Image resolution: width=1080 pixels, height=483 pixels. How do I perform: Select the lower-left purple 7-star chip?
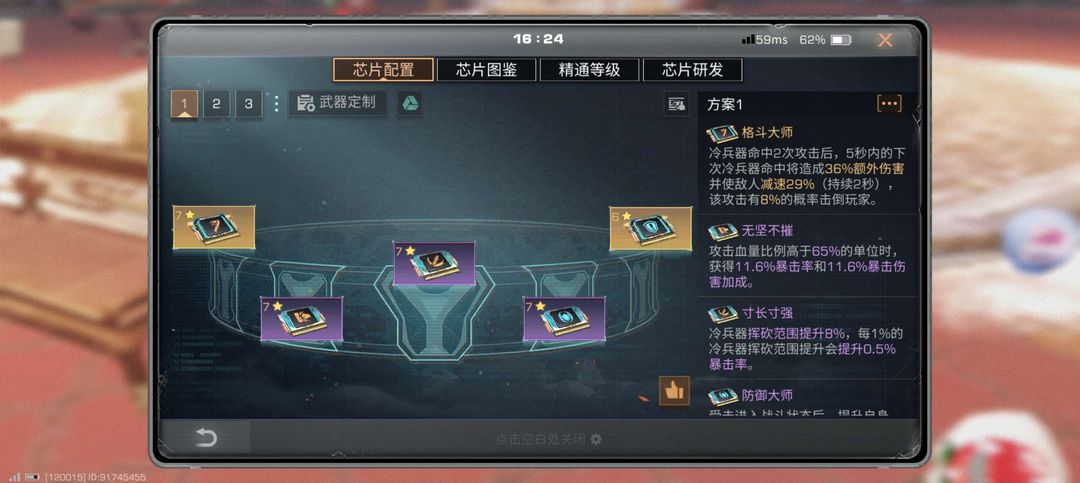[302, 318]
